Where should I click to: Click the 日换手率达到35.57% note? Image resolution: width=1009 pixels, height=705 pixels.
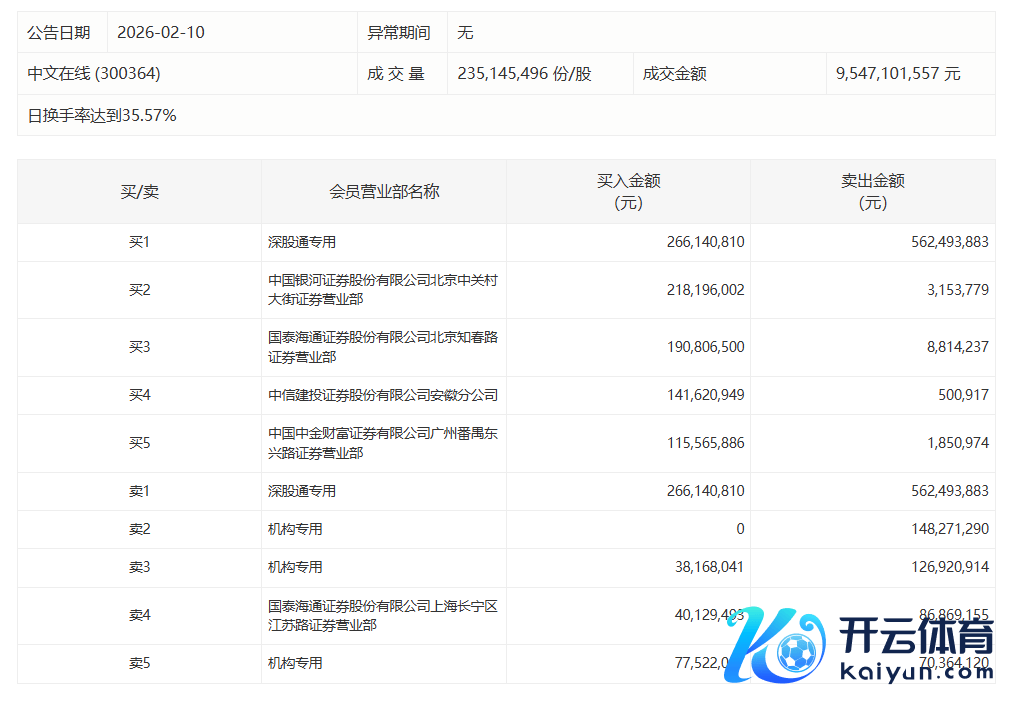point(102,116)
